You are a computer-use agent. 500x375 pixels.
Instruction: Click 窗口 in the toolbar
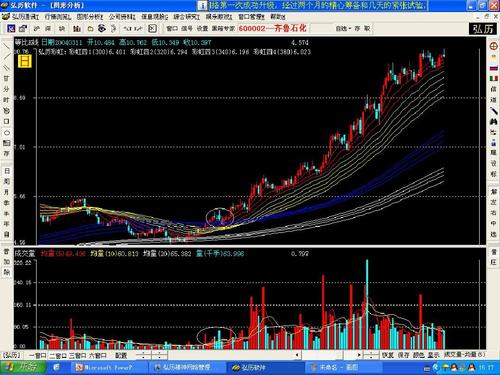(172, 29)
